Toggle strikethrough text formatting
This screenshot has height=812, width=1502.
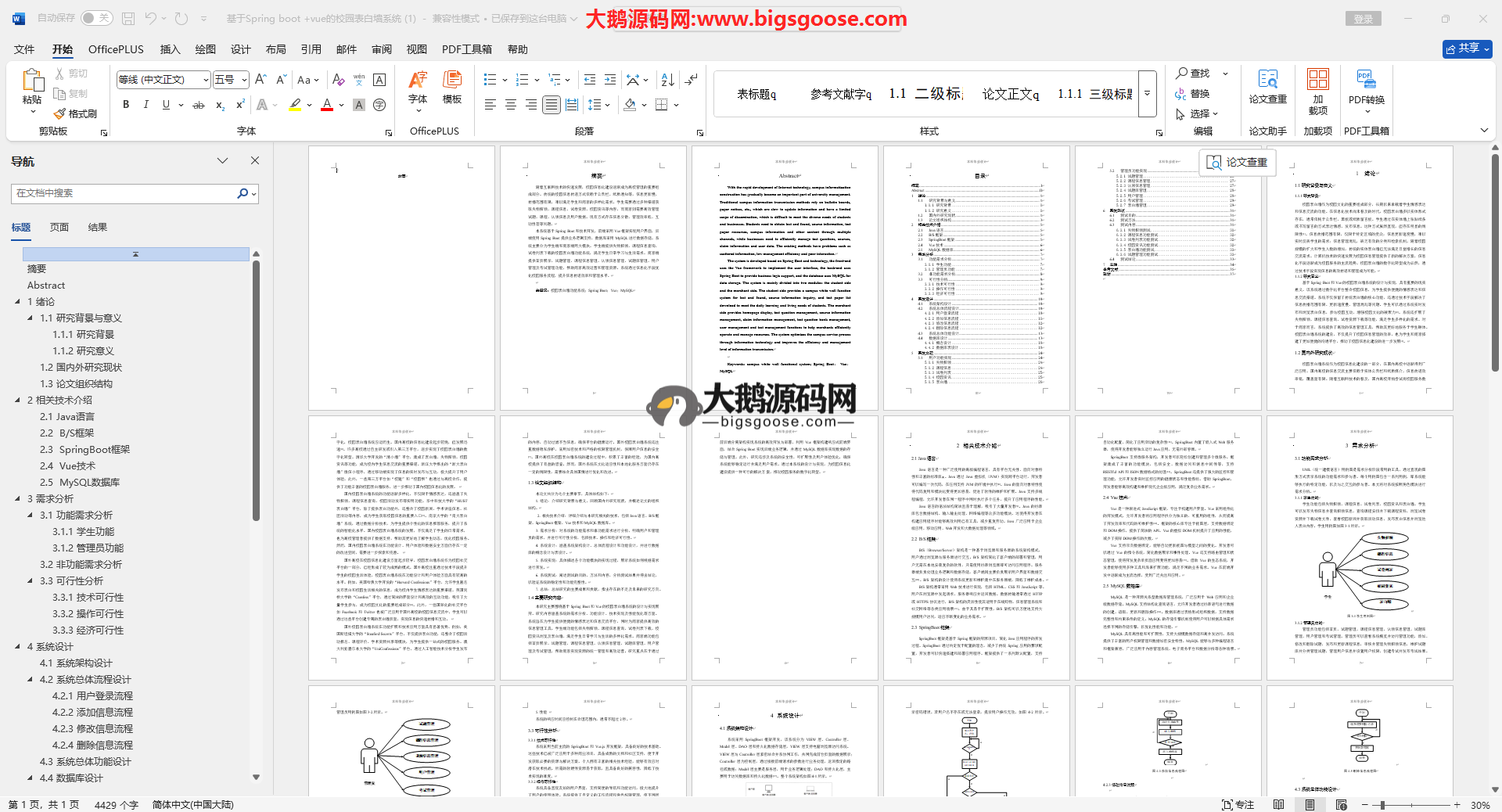(199, 105)
